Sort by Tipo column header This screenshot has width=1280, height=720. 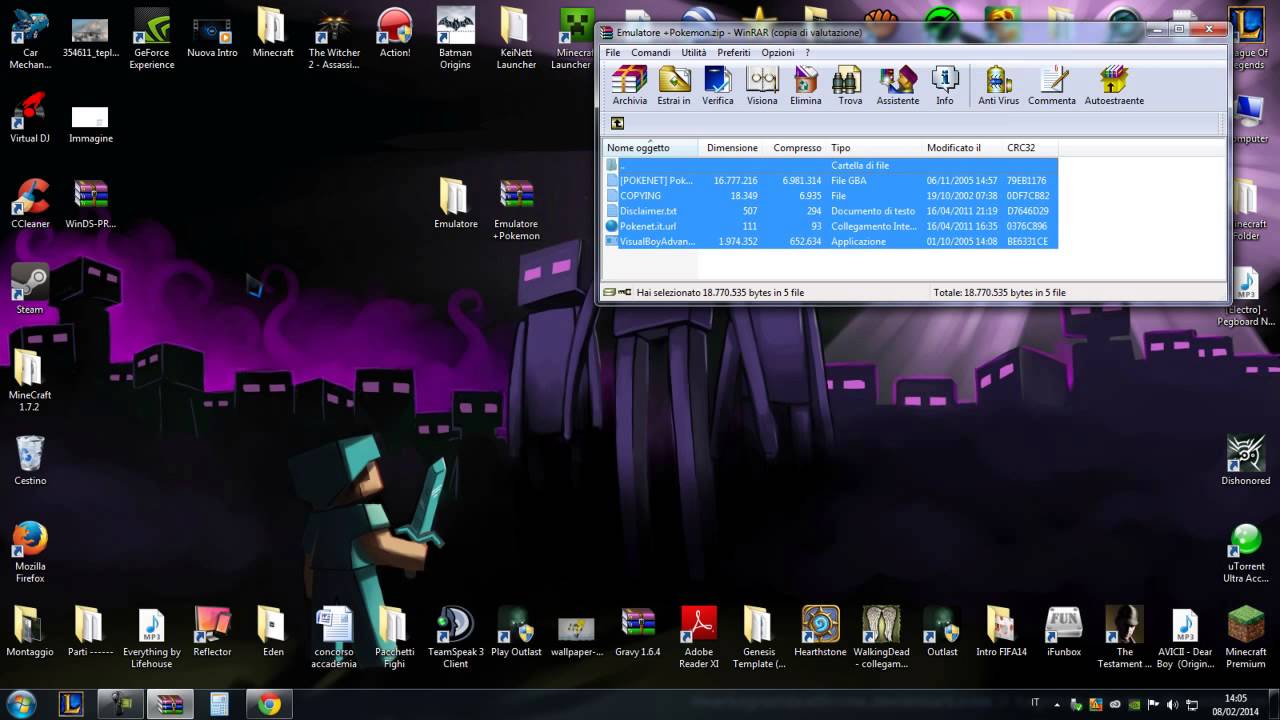point(875,148)
